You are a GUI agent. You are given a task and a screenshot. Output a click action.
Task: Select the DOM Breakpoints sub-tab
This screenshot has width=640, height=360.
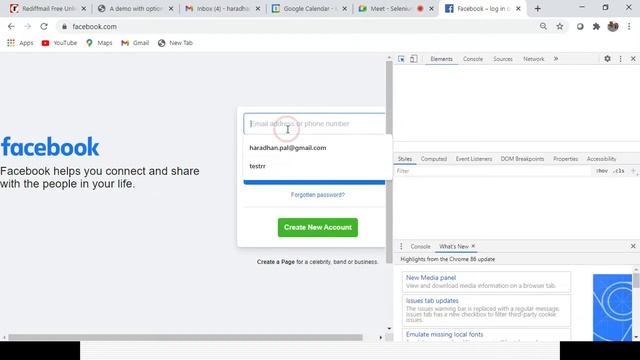click(x=522, y=159)
